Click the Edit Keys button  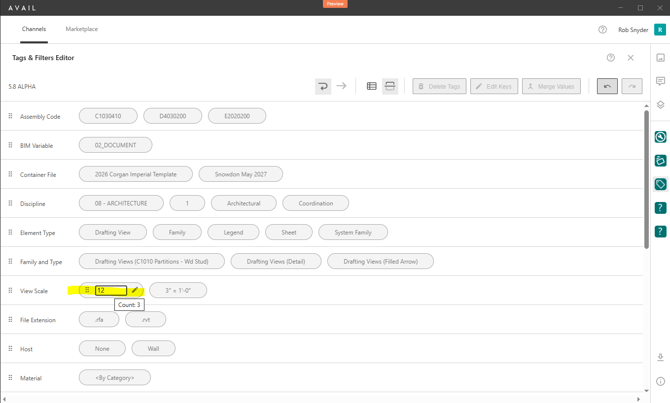494,86
